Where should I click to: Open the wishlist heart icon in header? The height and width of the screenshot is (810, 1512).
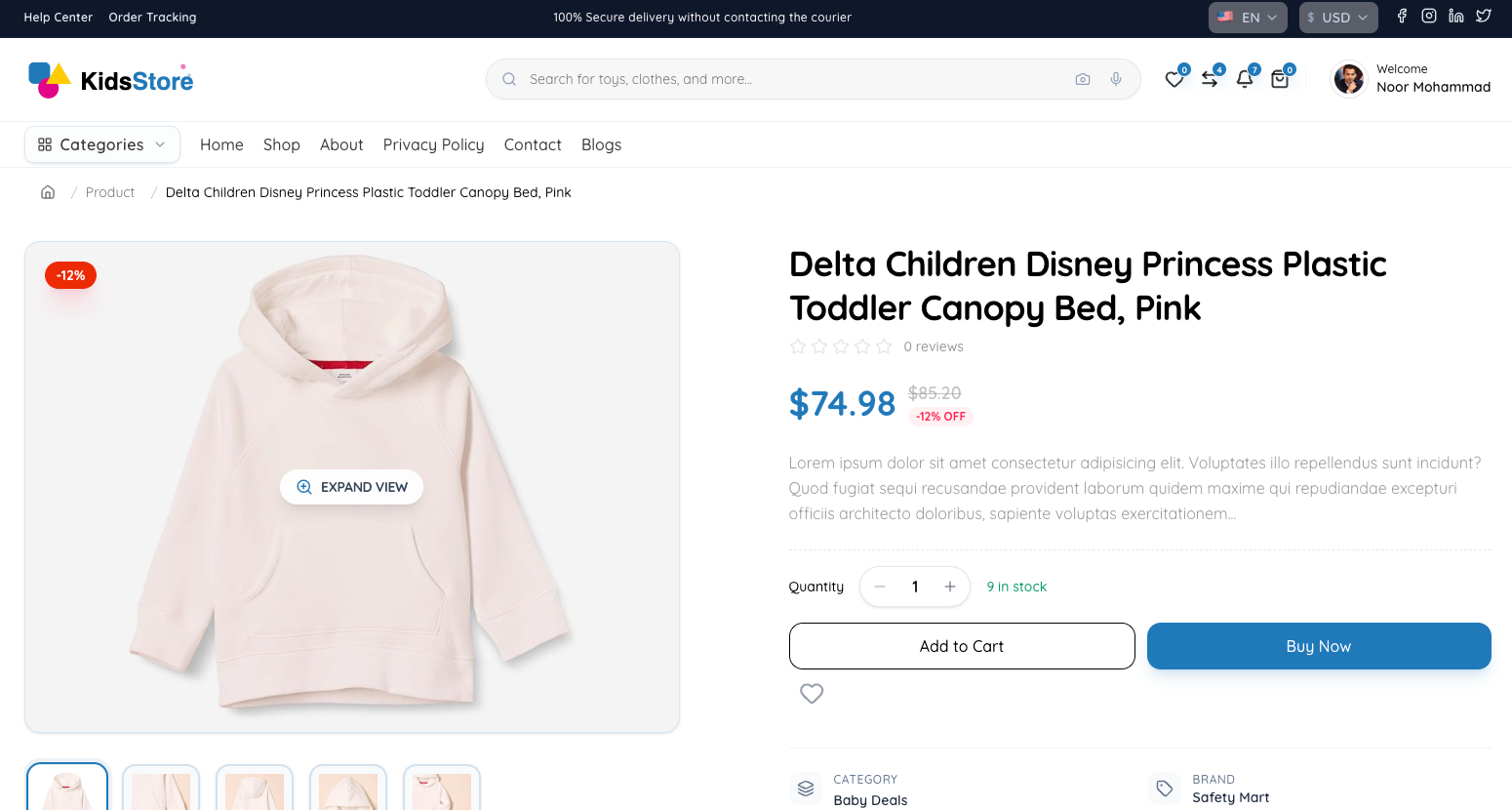pos(1174,79)
